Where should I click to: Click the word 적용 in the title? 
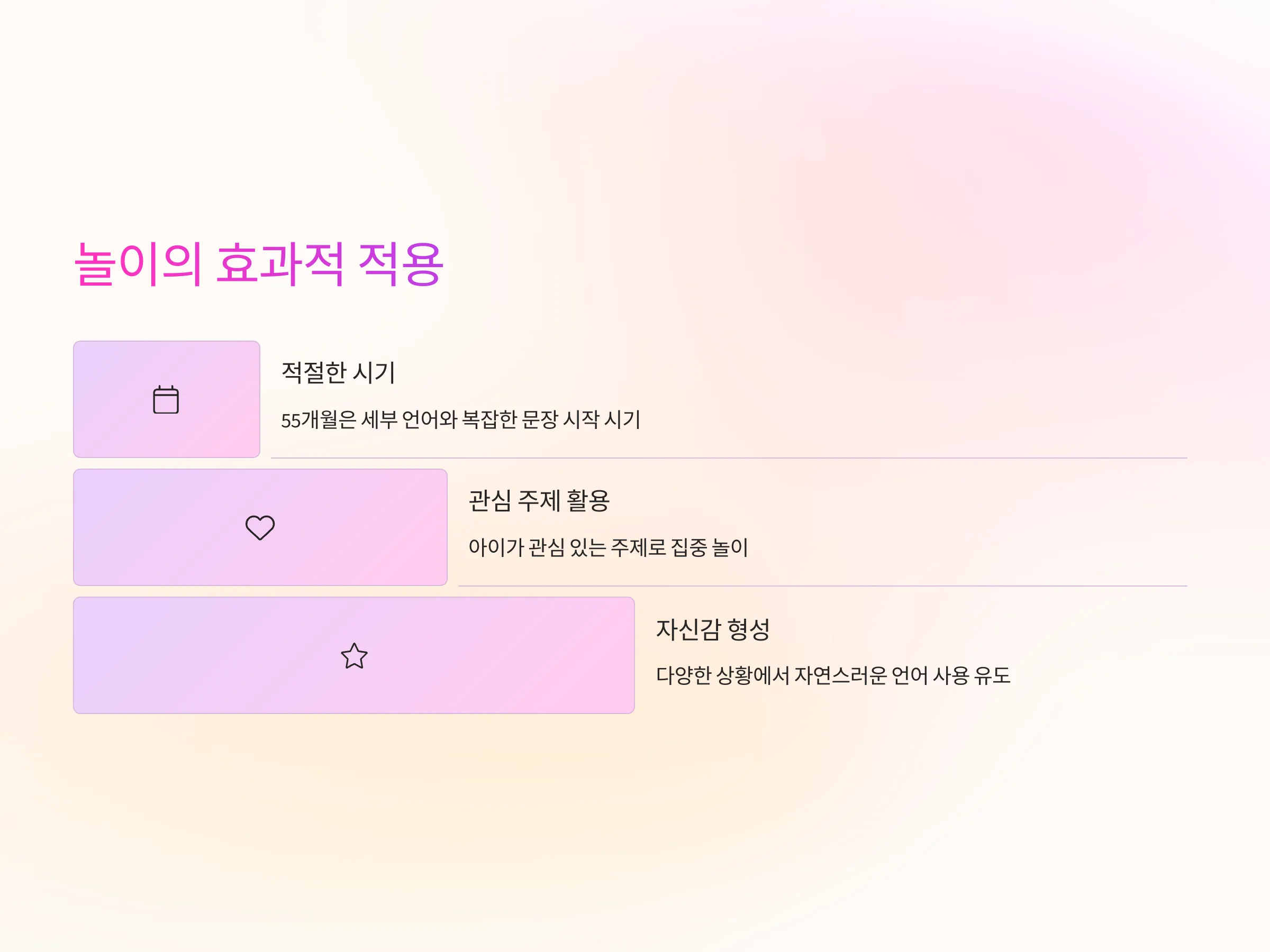click(401, 264)
